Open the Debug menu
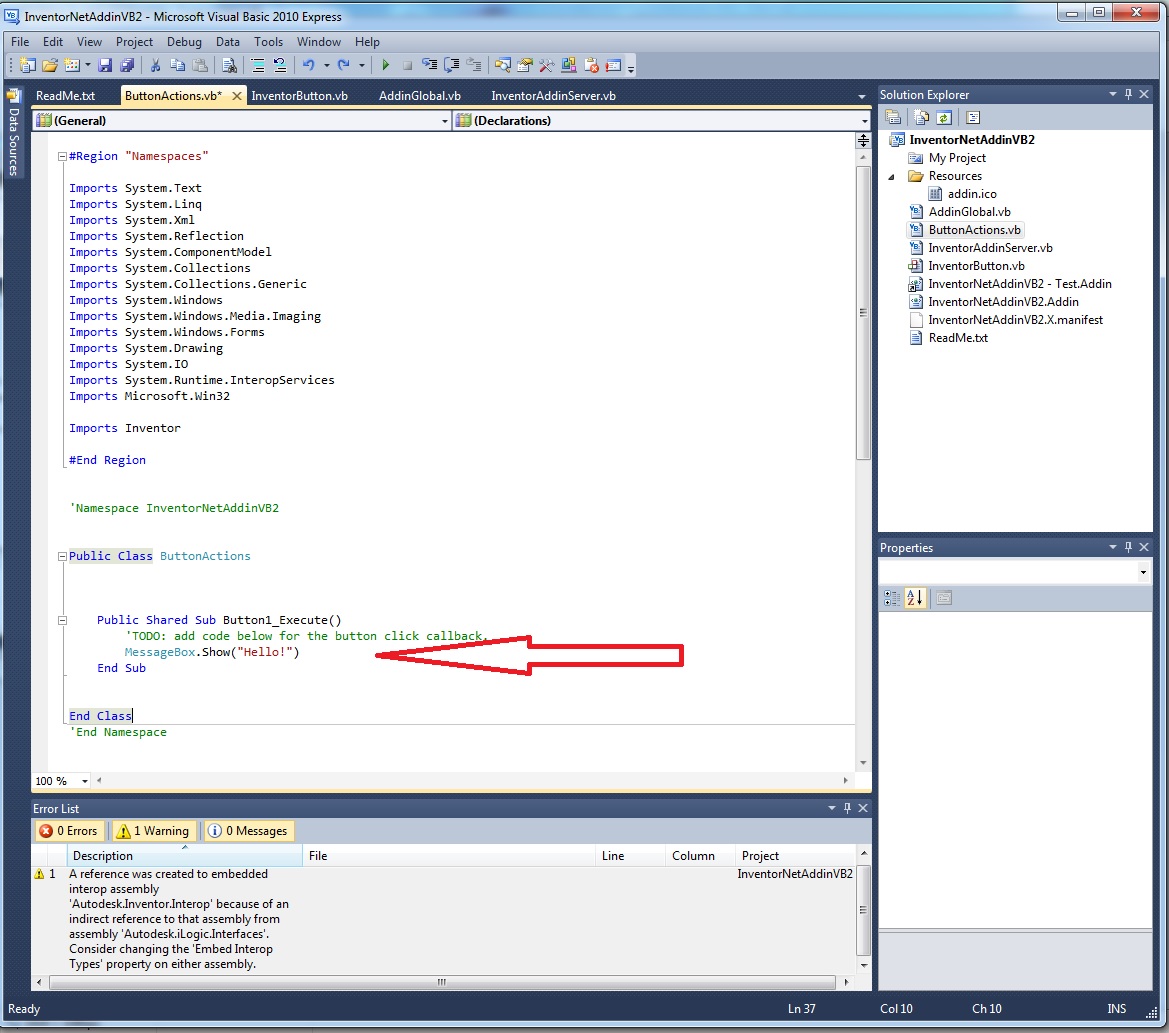The height and width of the screenshot is (1033, 1169). [x=184, y=42]
